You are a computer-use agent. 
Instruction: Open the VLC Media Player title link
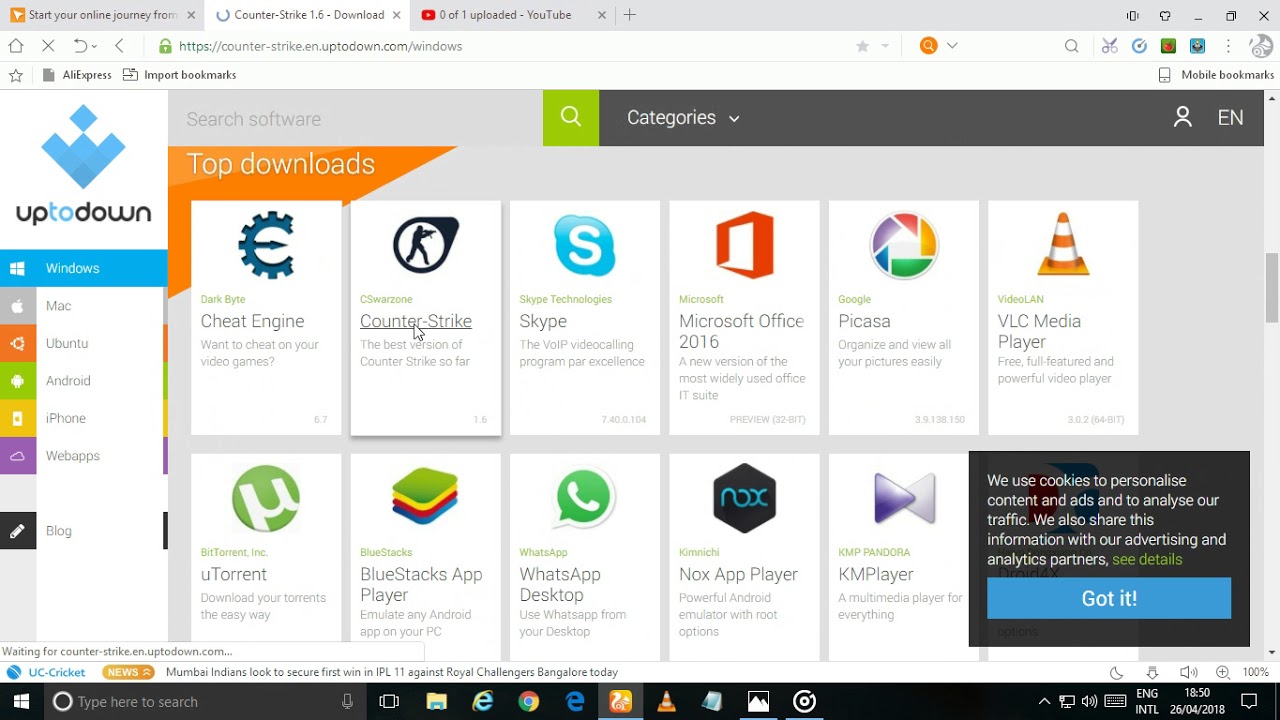pos(1039,331)
